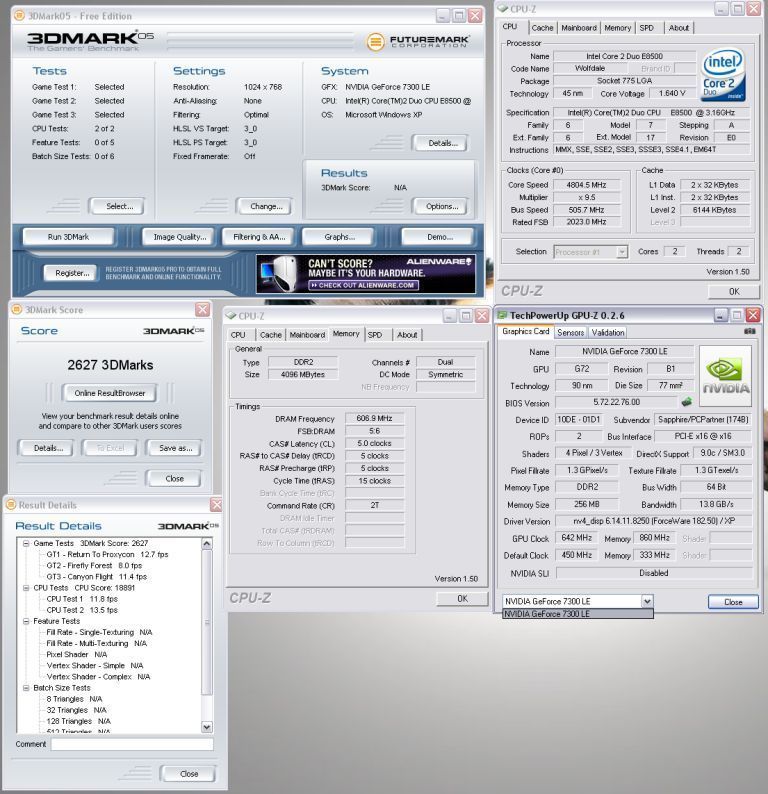Collapse the Game Tests tree node
This screenshot has width=768, height=794.
[25, 543]
